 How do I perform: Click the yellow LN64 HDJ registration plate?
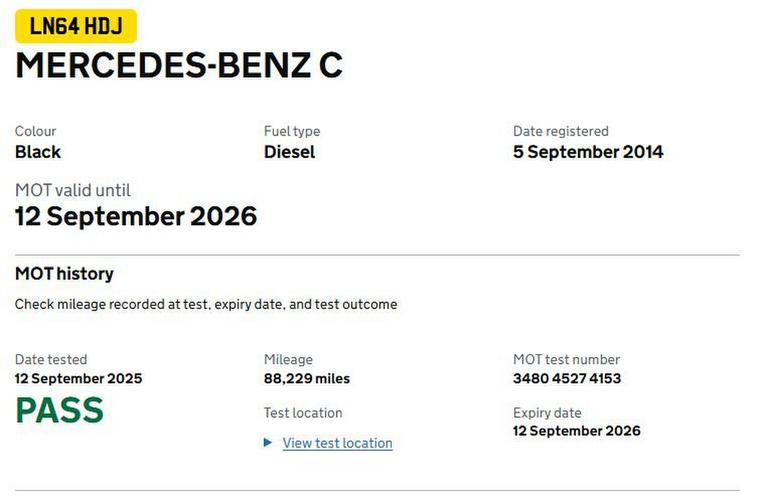[75, 26]
